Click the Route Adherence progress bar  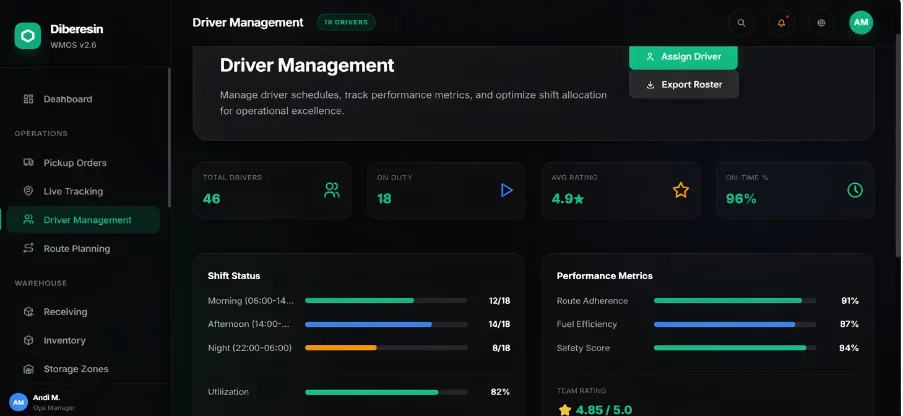[735, 301]
